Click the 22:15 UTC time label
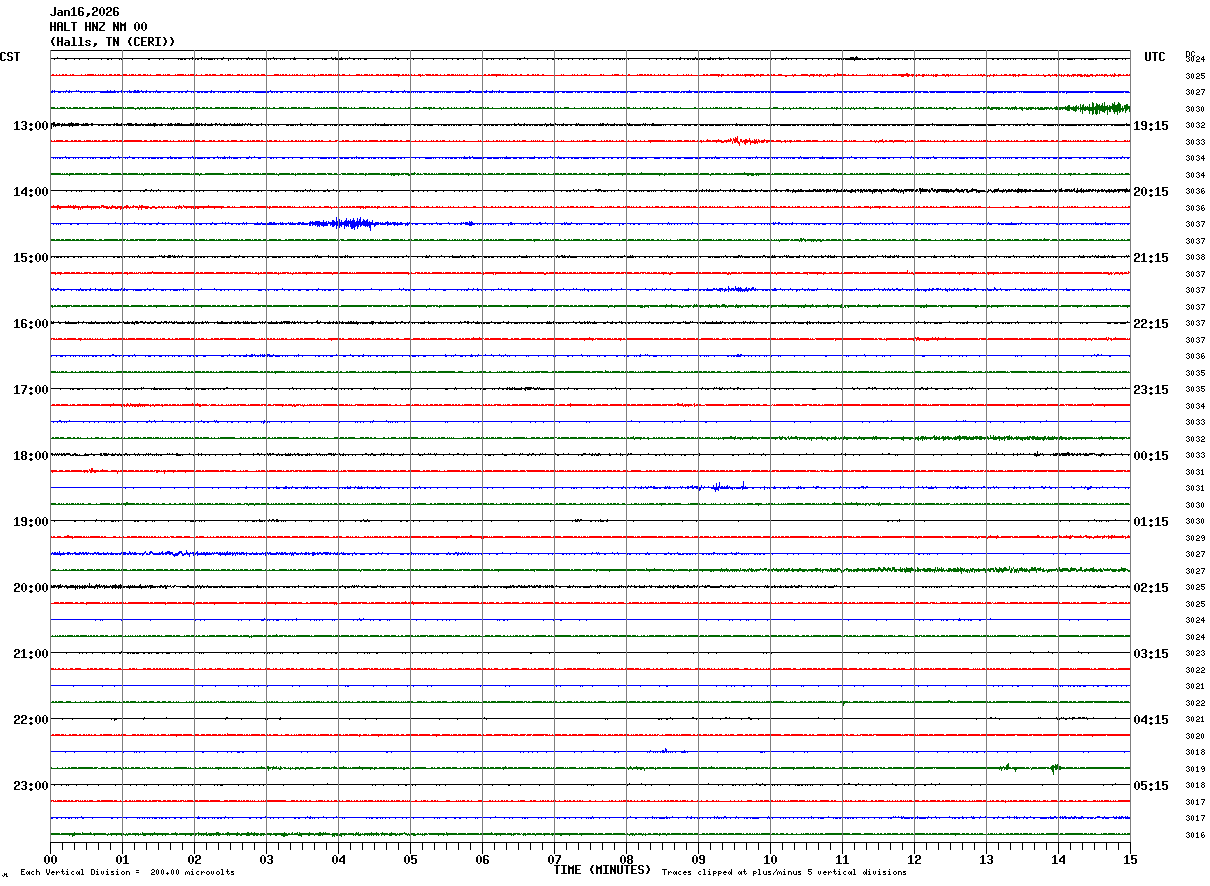Image resolution: width=1210 pixels, height=886 pixels. (x=1151, y=324)
